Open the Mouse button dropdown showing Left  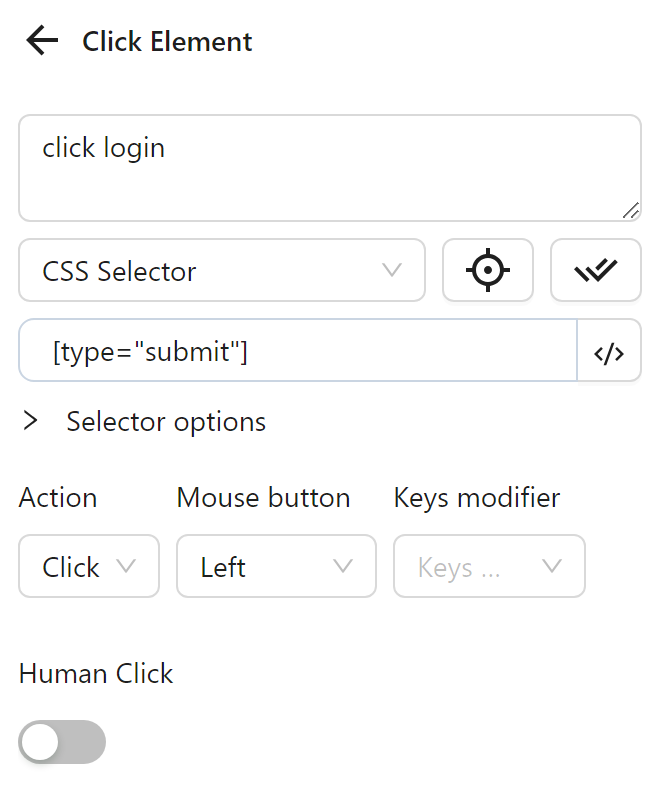pos(276,567)
